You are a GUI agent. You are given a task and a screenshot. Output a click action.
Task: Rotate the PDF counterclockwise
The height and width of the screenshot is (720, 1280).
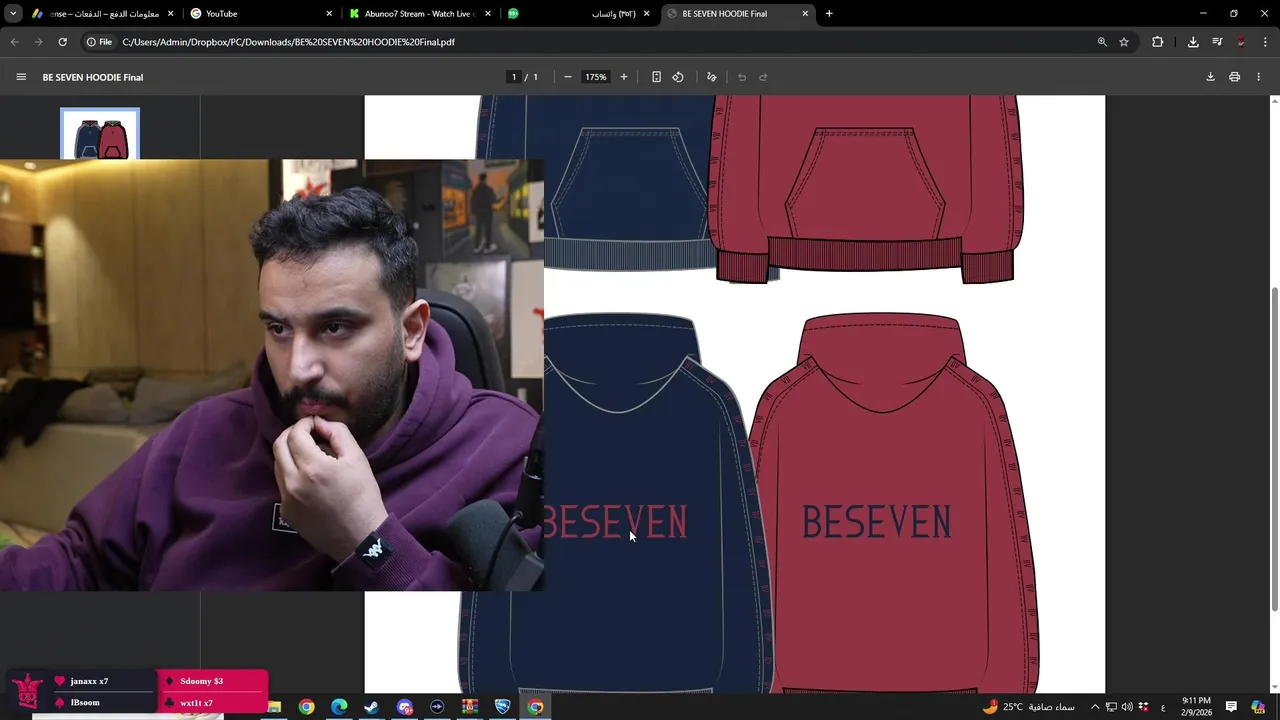678,77
